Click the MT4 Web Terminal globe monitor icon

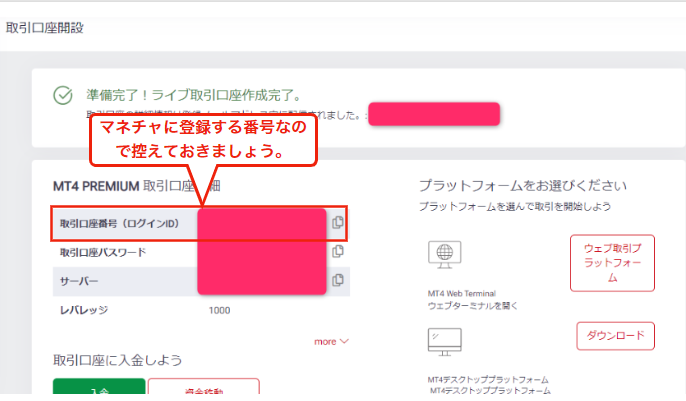pyautogui.click(x=444, y=254)
